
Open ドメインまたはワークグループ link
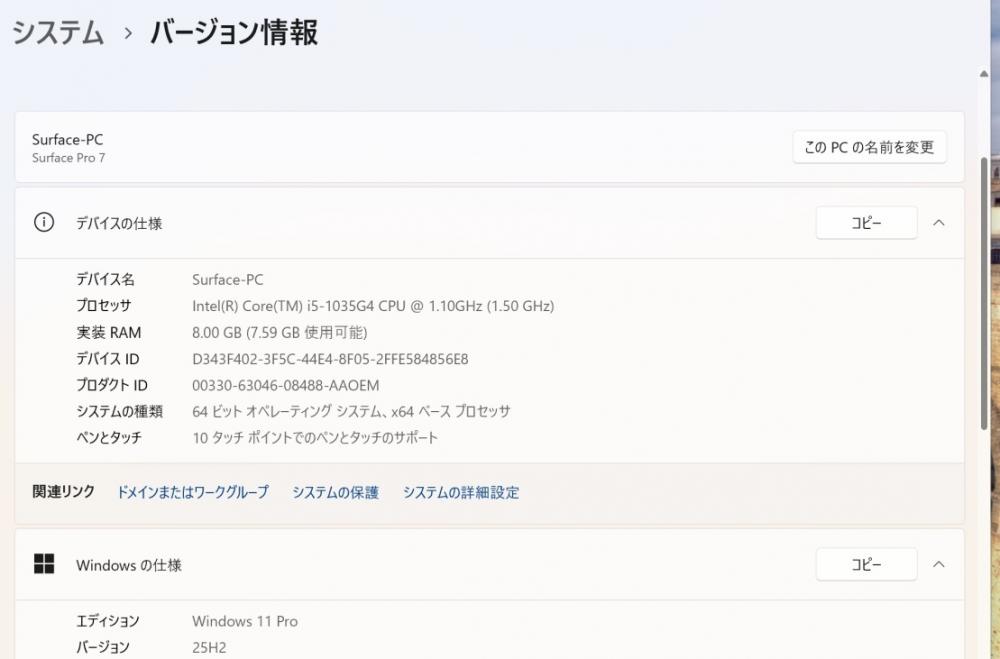pyautogui.click(x=193, y=492)
